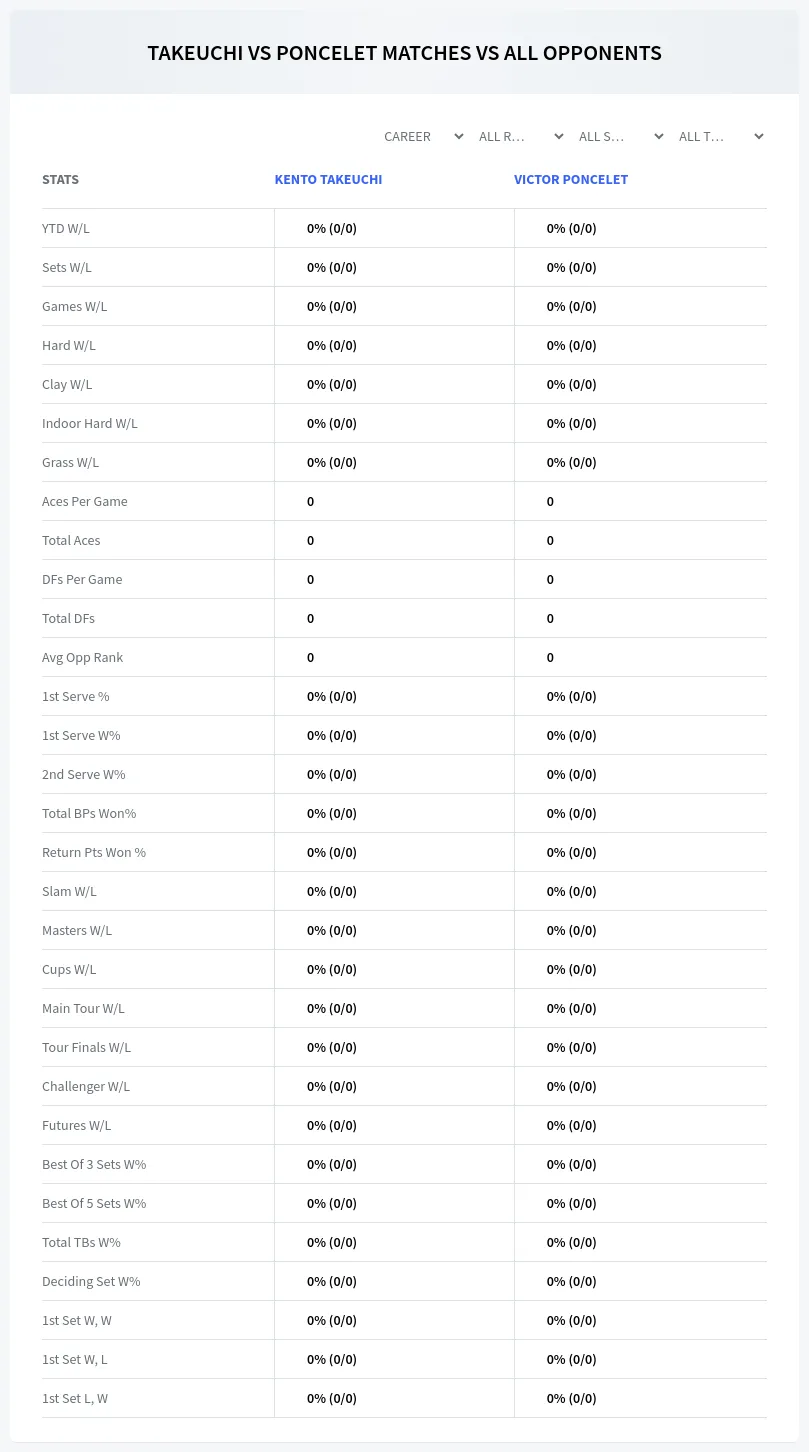Open the ALL S... filter dropdown
This screenshot has width=809, height=1452.
(621, 136)
